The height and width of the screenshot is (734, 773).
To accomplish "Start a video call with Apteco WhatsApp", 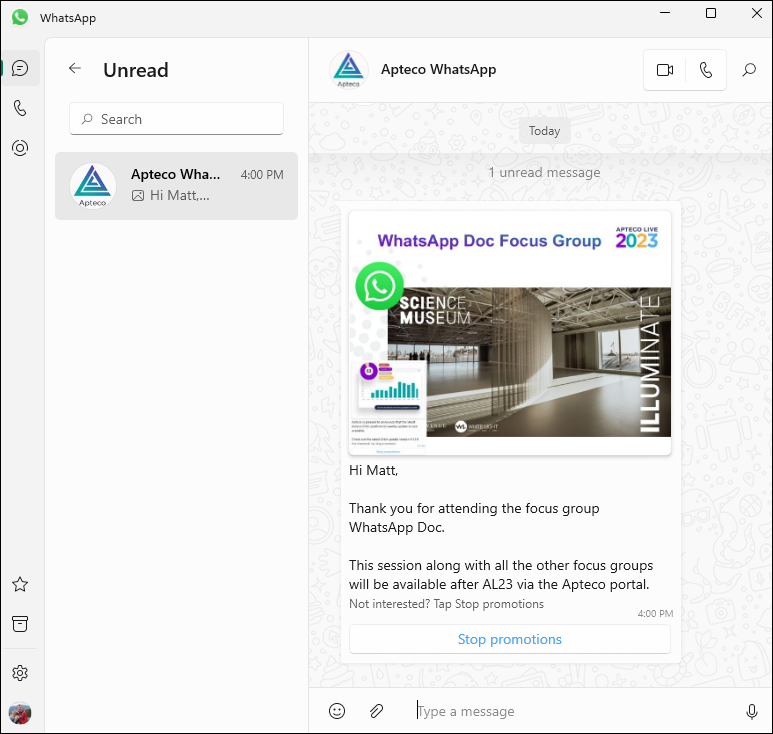I will point(665,70).
